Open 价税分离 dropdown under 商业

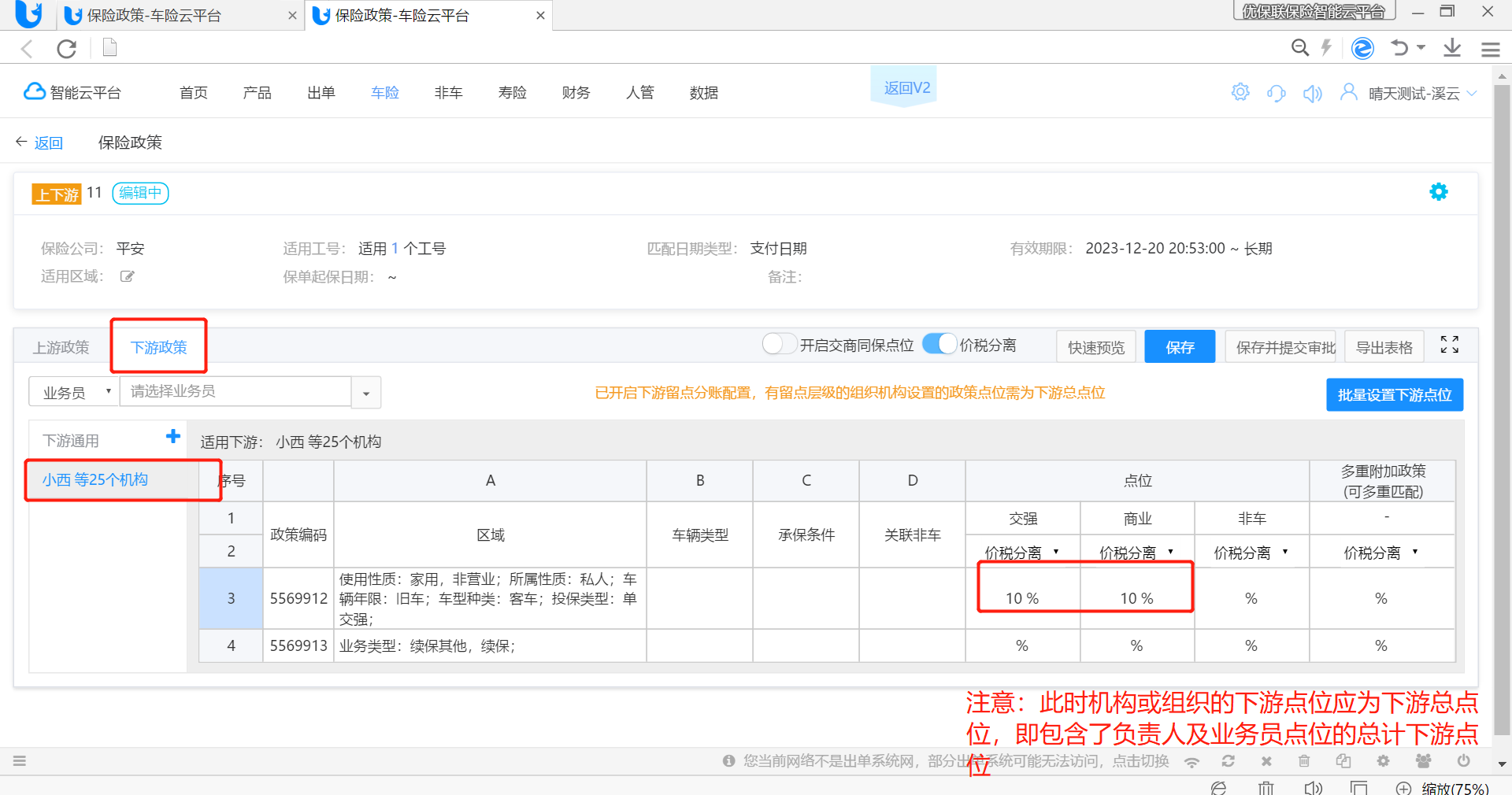[1137, 553]
